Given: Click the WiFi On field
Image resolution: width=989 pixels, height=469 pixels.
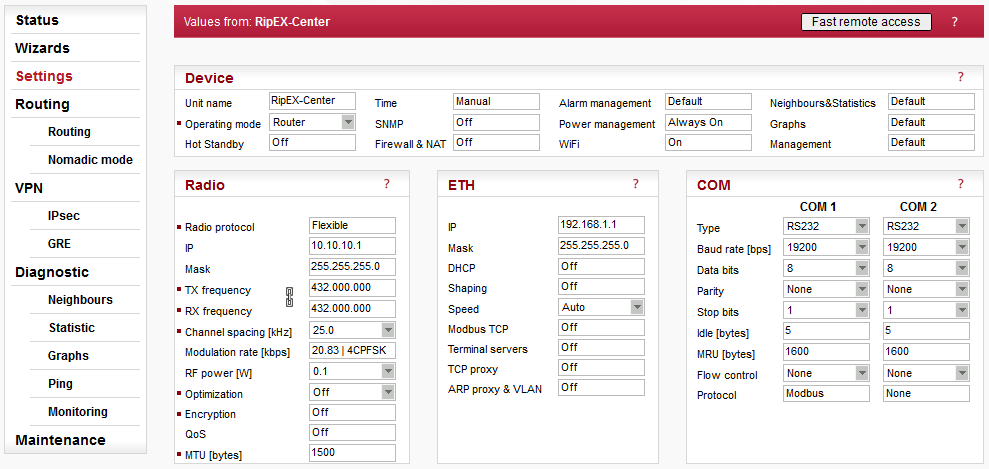Looking at the screenshot, I should pos(708,142).
